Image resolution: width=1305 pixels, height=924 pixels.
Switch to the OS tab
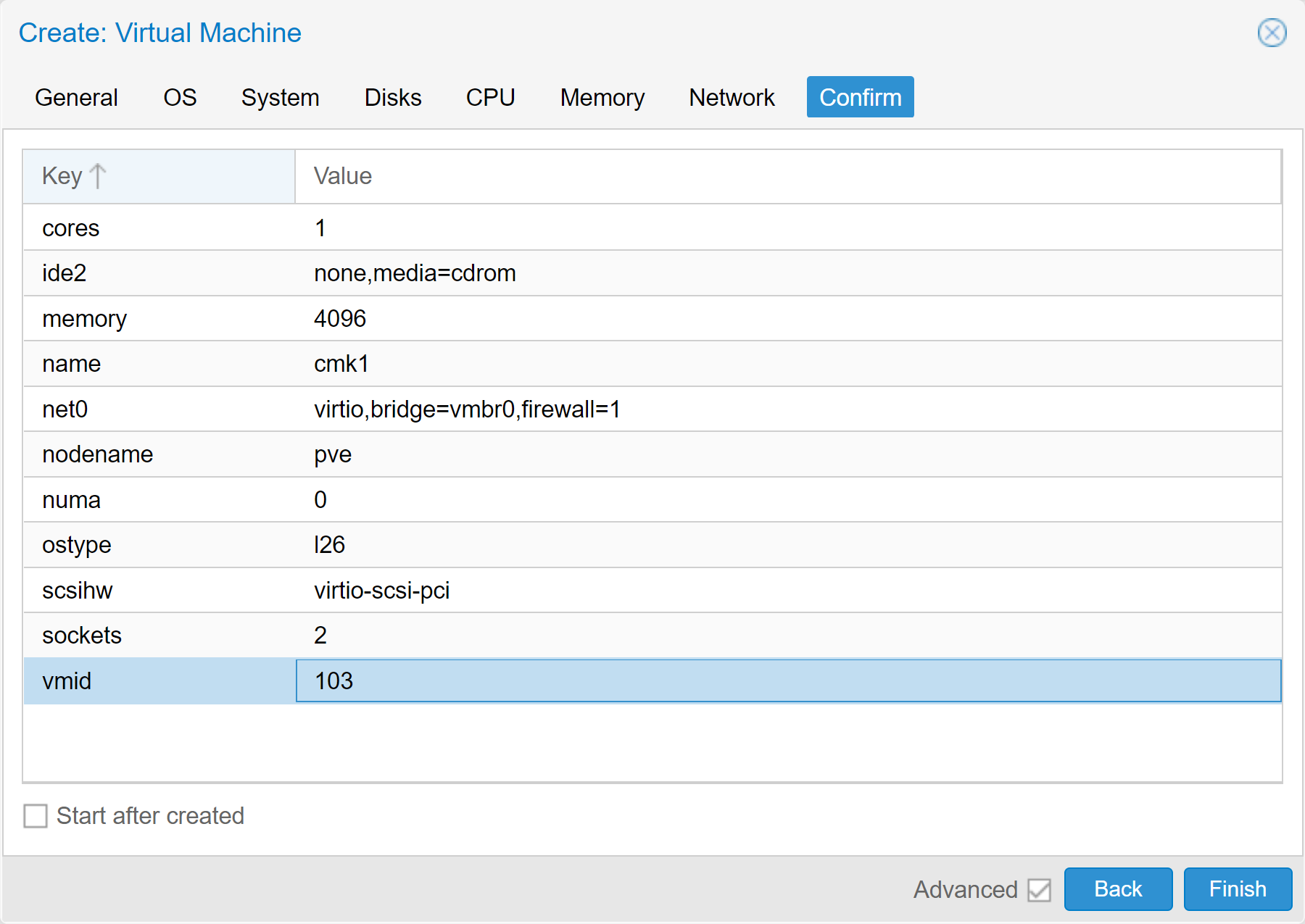click(180, 97)
